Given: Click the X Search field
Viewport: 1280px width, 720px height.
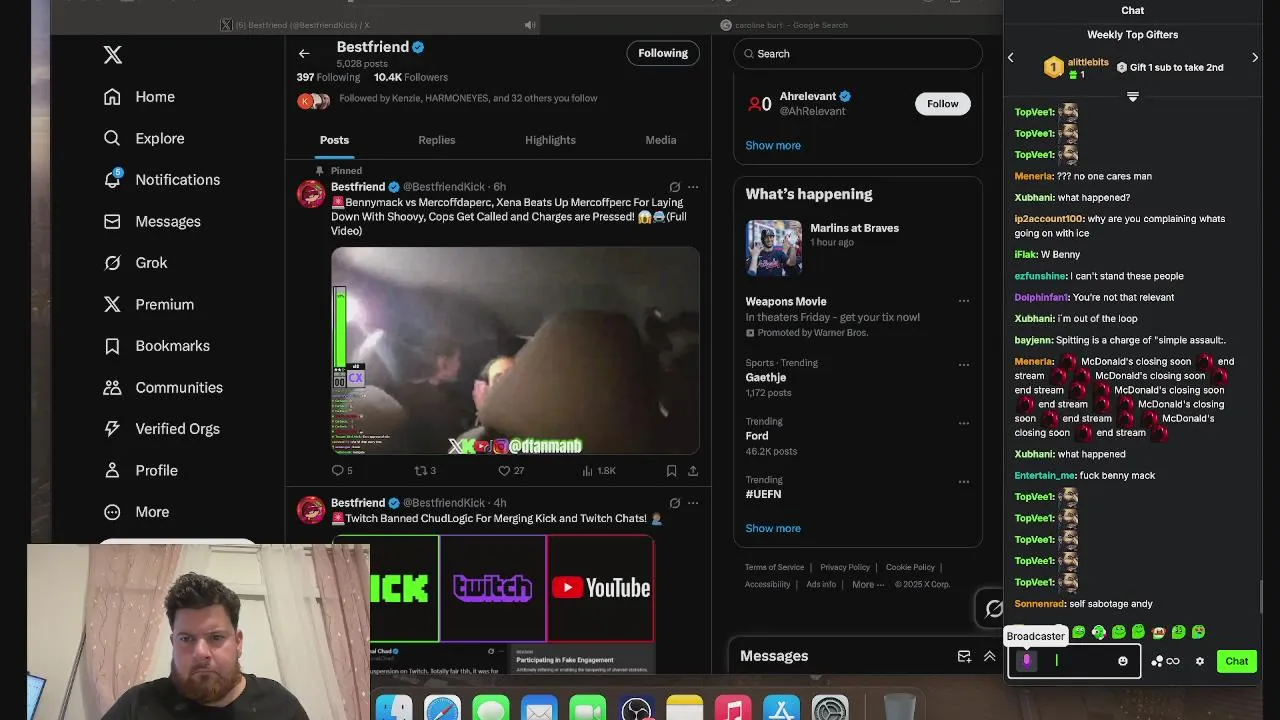Looking at the screenshot, I should pos(858,54).
